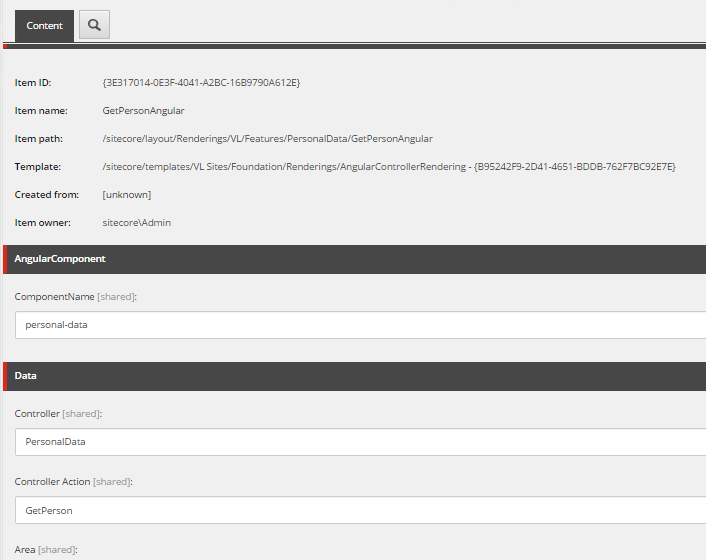Select the item name GetPersonAngular value
The image size is (706, 560).
(143, 111)
